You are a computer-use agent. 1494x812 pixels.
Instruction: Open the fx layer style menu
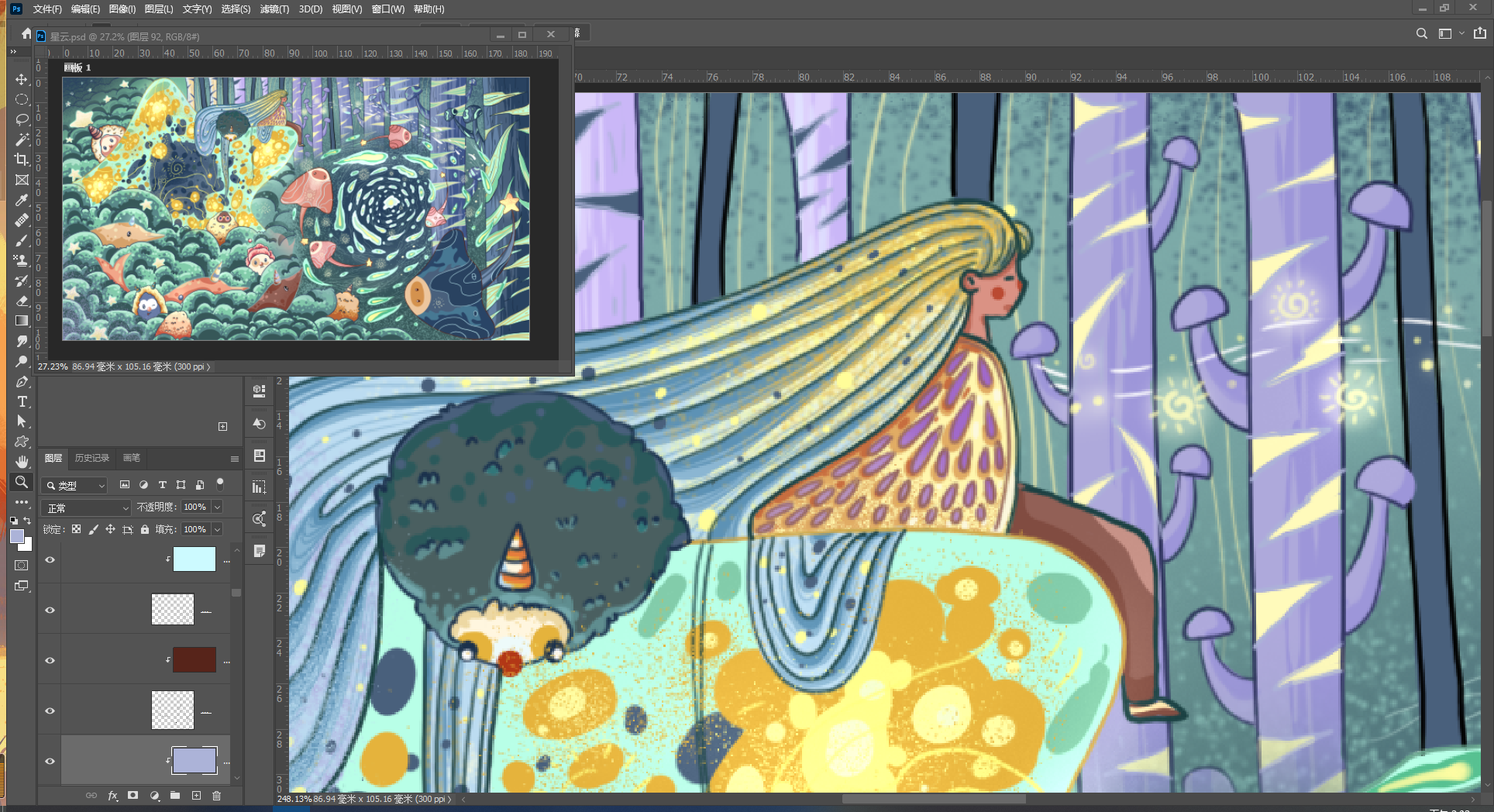[x=113, y=796]
